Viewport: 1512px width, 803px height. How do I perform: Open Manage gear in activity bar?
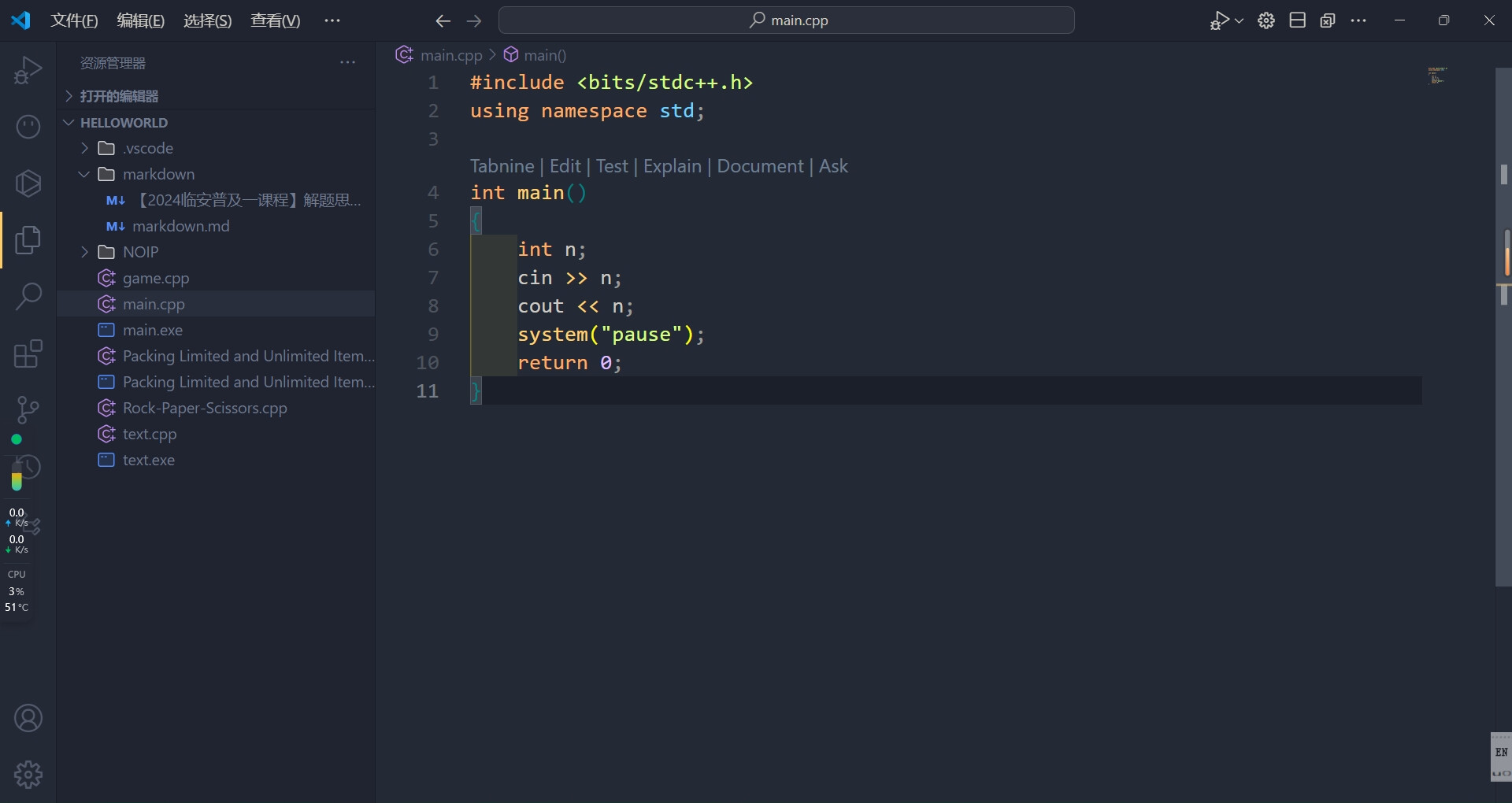click(28, 775)
